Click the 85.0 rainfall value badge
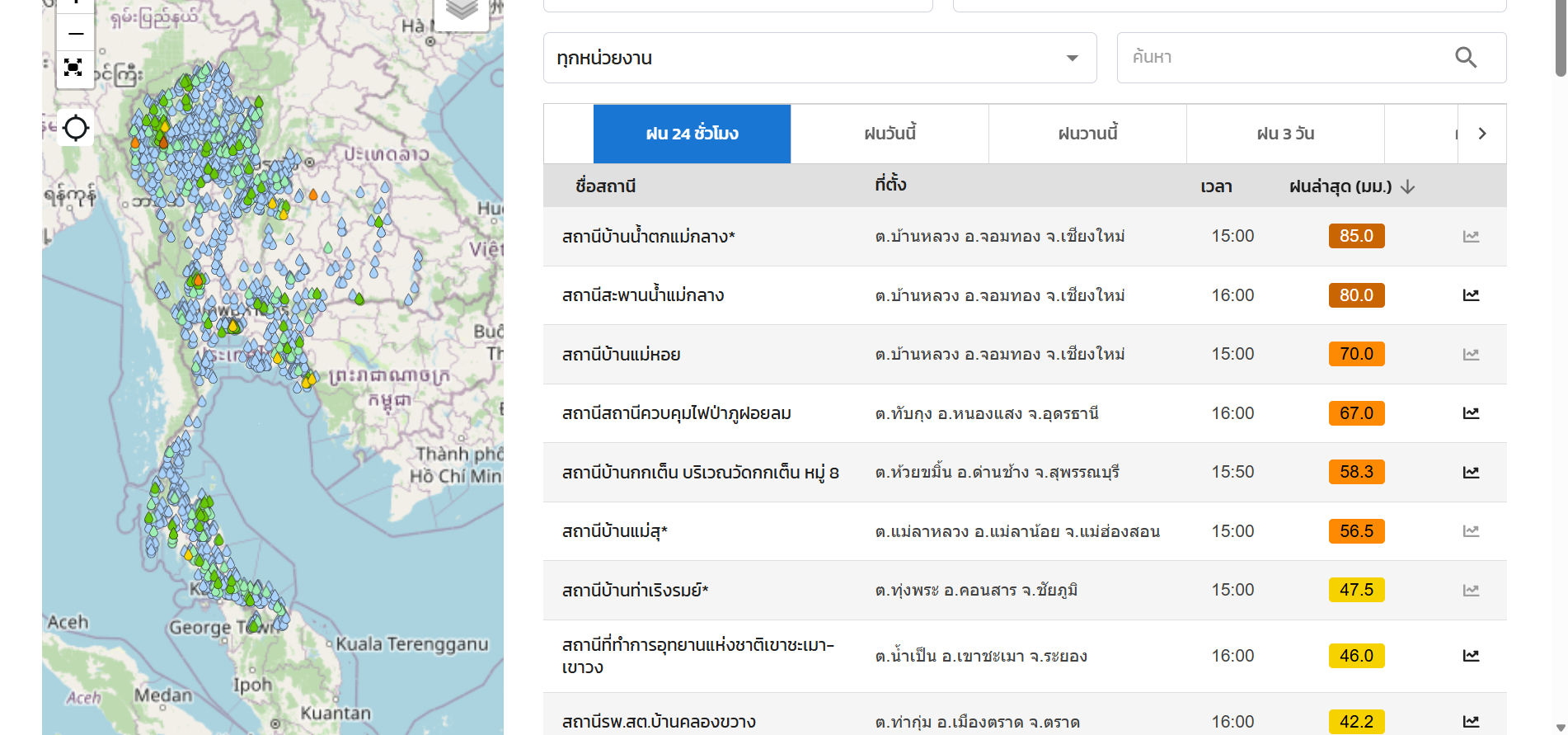The width and height of the screenshot is (1568, 735). coord(1356,236)
